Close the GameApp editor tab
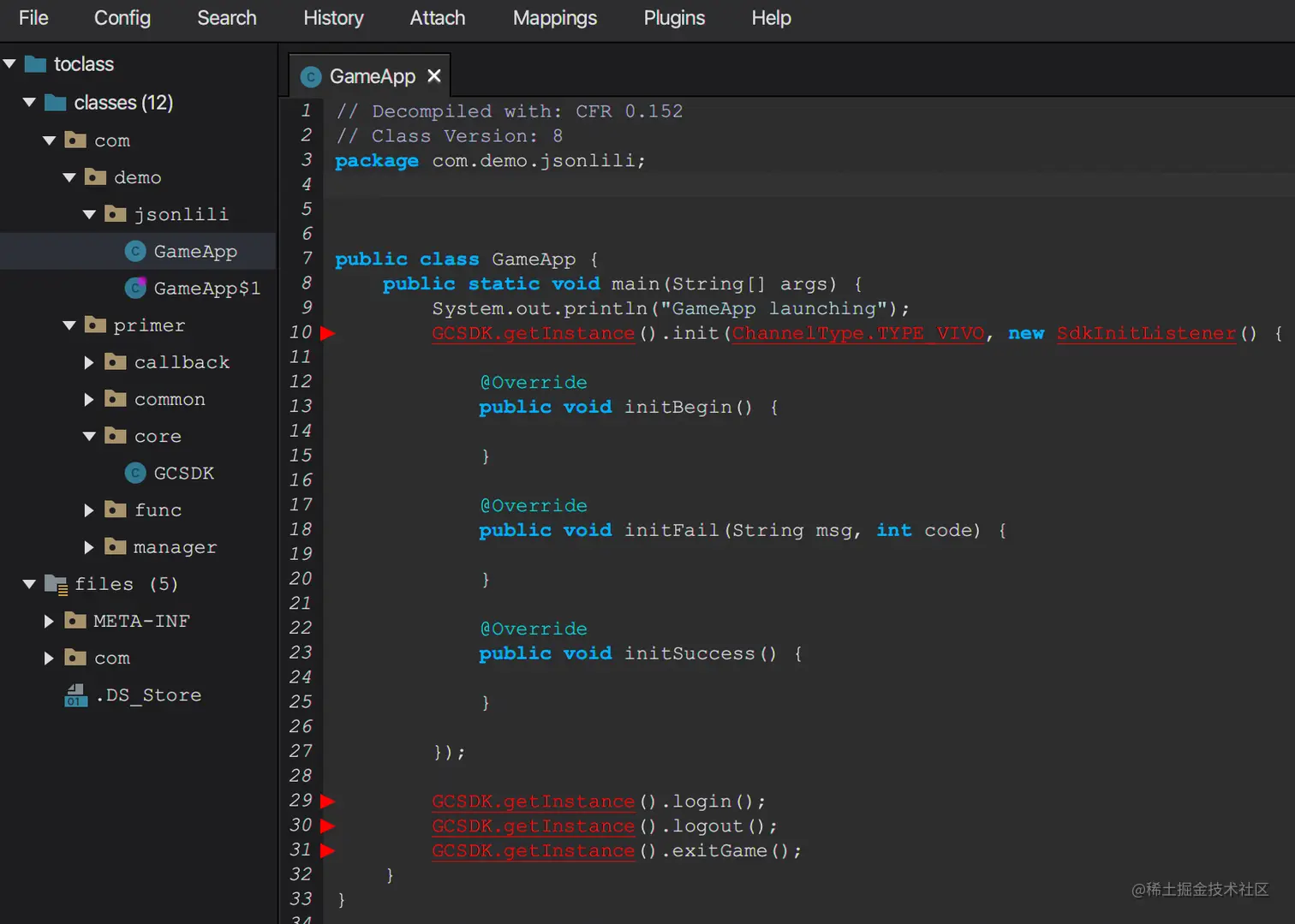 [434, 76]
